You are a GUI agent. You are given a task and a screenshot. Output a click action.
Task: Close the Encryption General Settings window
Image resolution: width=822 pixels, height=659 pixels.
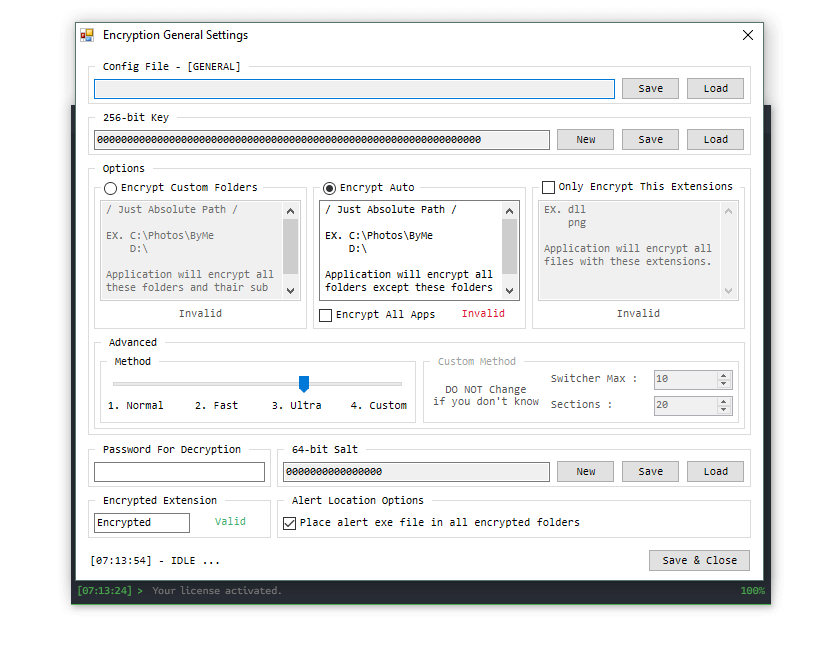[747, 35]
